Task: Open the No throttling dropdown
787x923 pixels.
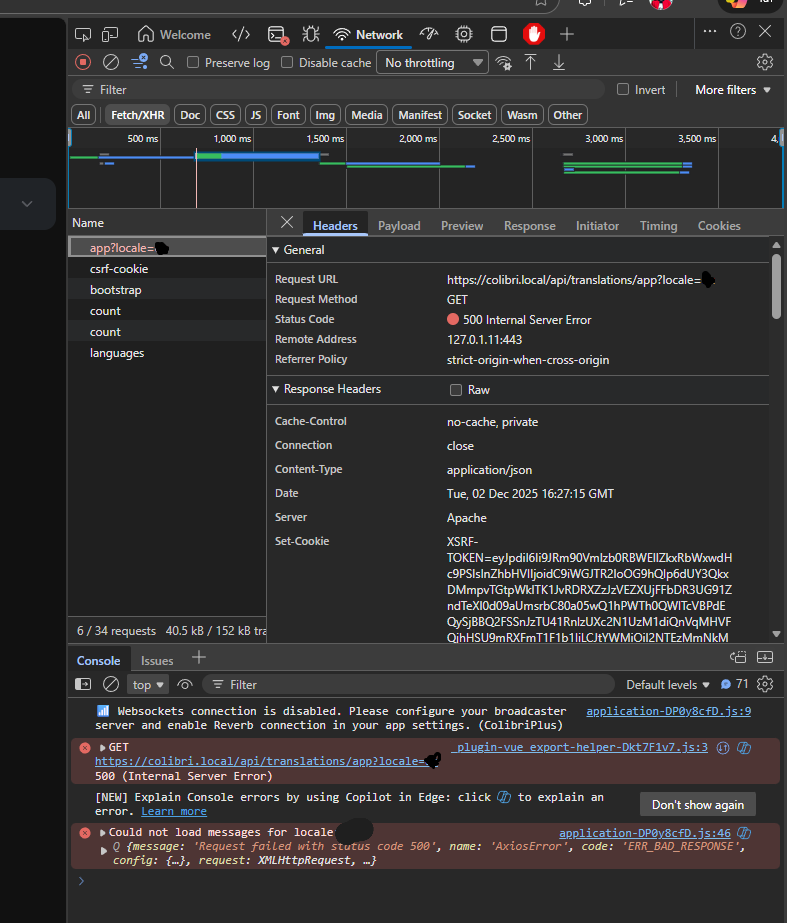Action: click(433, 63)
